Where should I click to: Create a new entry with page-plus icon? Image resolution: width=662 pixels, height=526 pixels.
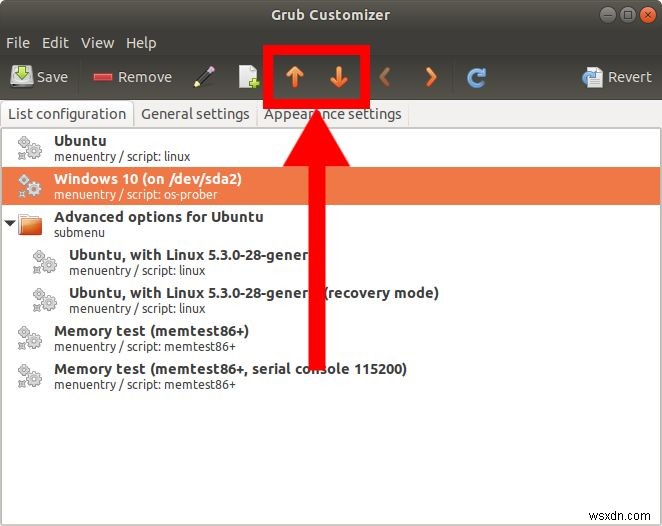[x=249, y=77]
